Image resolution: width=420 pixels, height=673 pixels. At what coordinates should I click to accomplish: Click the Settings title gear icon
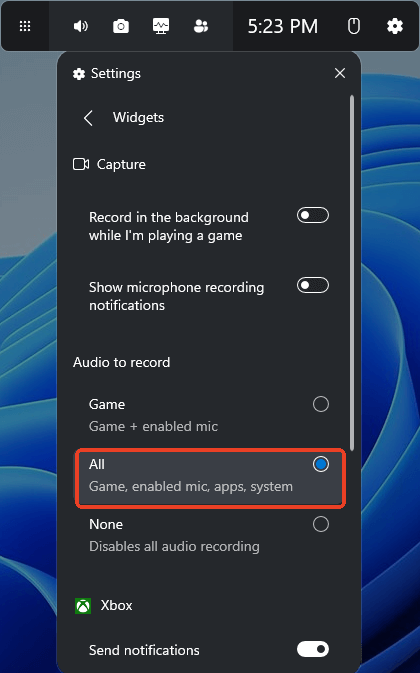(79, 74)
